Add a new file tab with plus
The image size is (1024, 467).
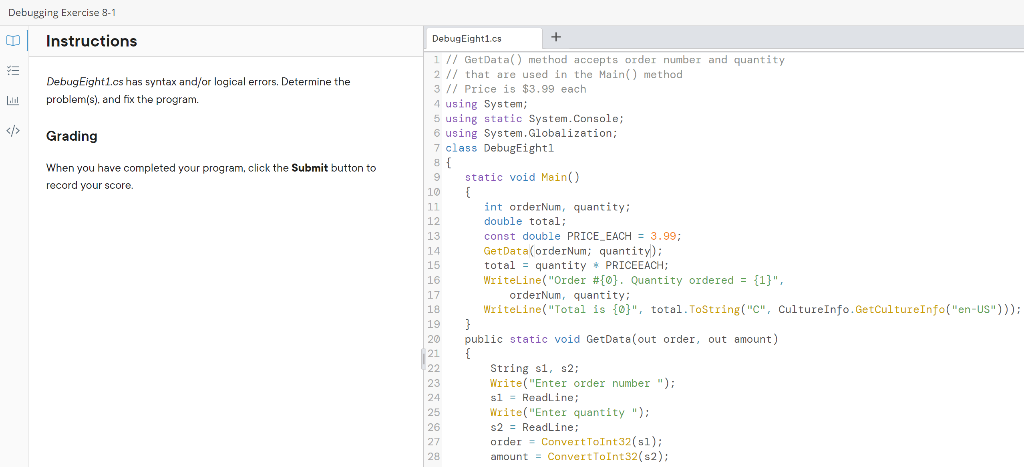(x=556, y=37)
